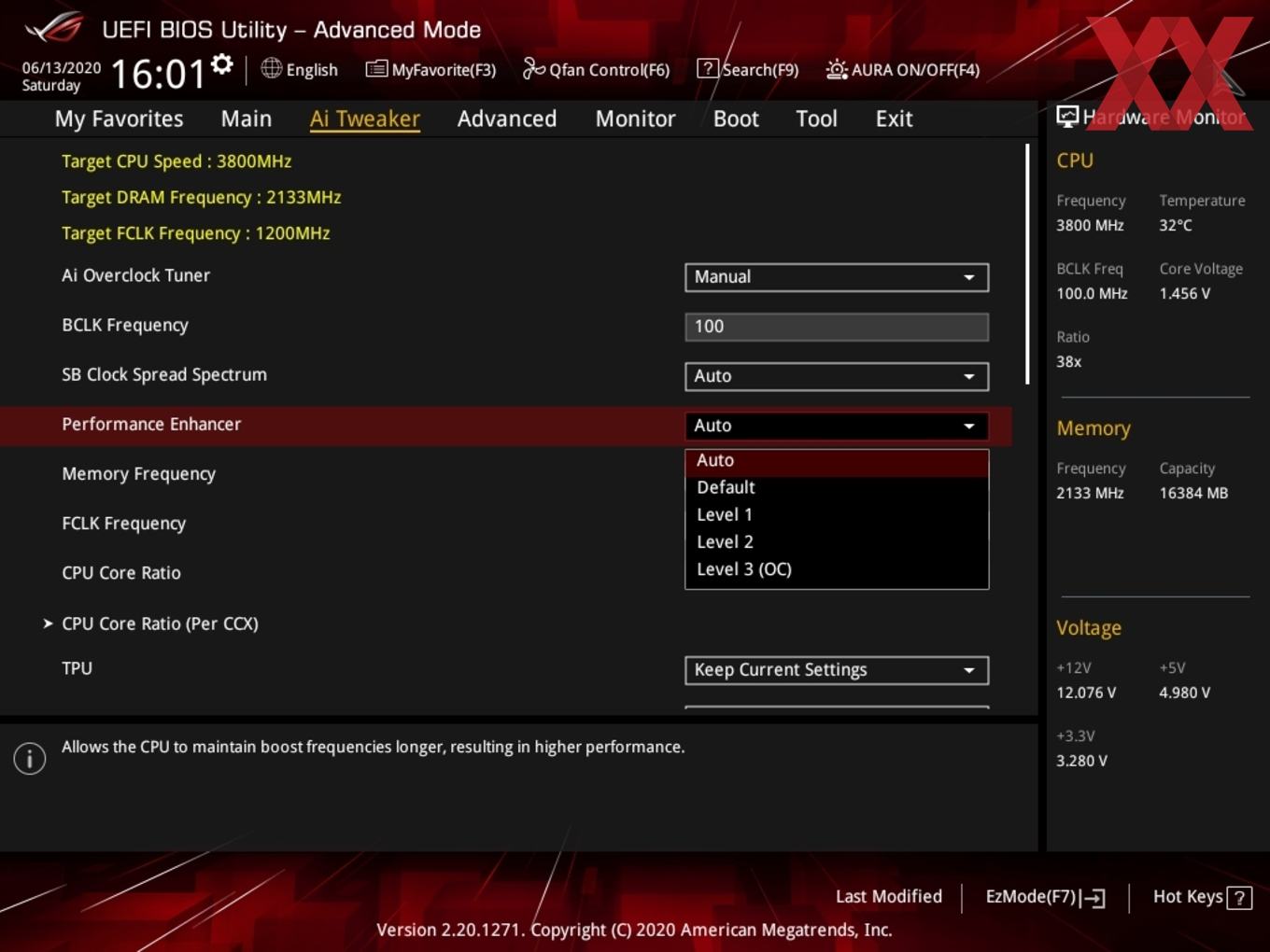The height and width of the screenshot is (952, 1270).
Task: Click the ROG logo icon
Action: tap(54, 27)
